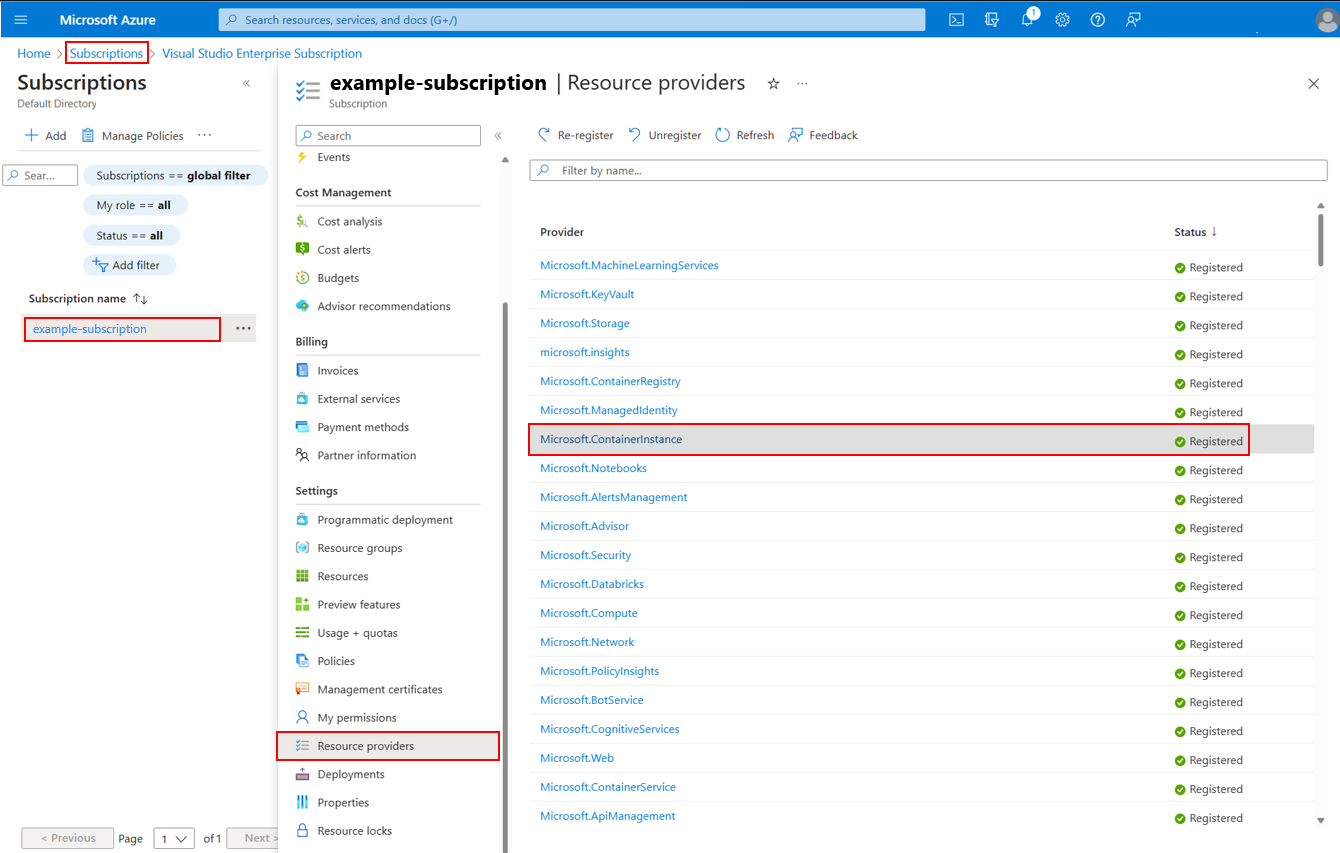
Task: Open the portal settings gear icon
Action: [1062, 19]
